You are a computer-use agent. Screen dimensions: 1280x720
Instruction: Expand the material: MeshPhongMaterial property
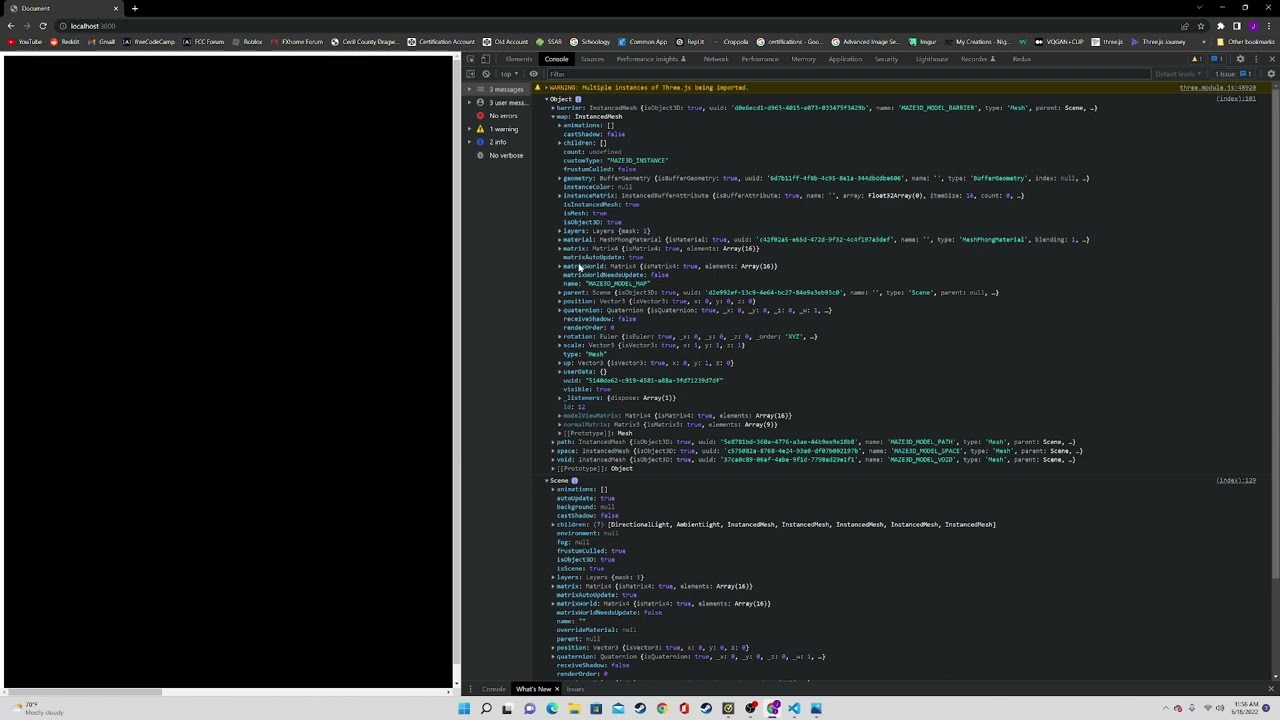click(x=560, y=240)
